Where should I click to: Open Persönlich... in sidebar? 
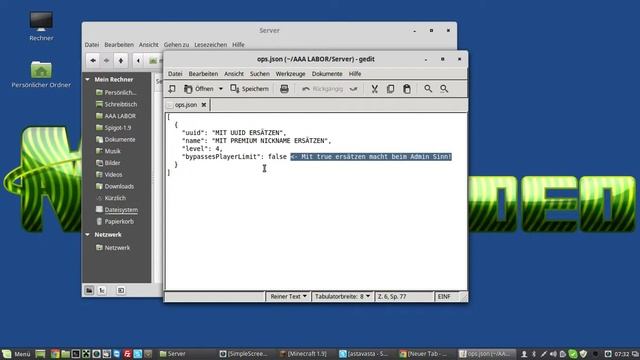tap(116, 93)
